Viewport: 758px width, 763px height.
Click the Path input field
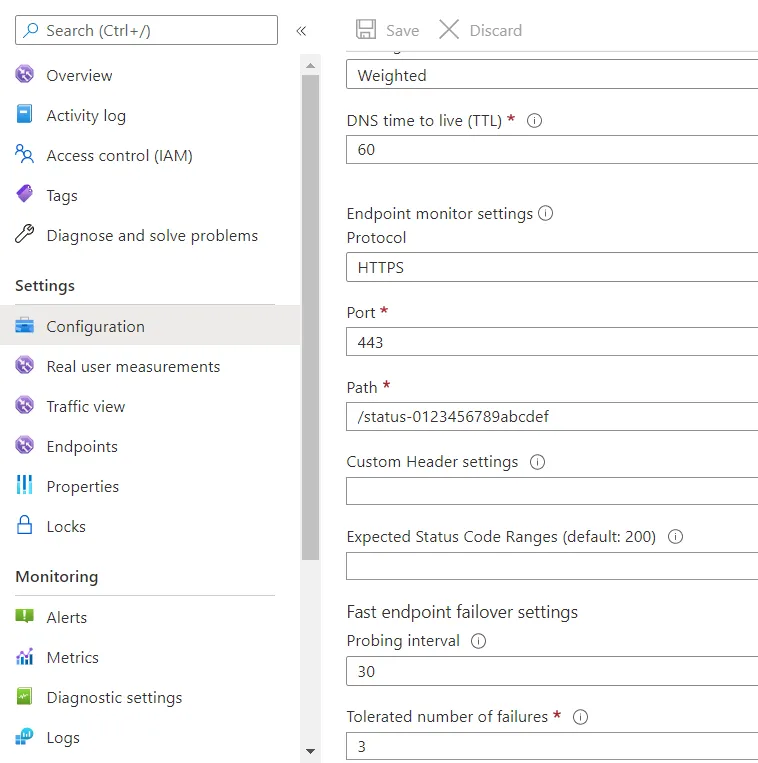(552, 416)
